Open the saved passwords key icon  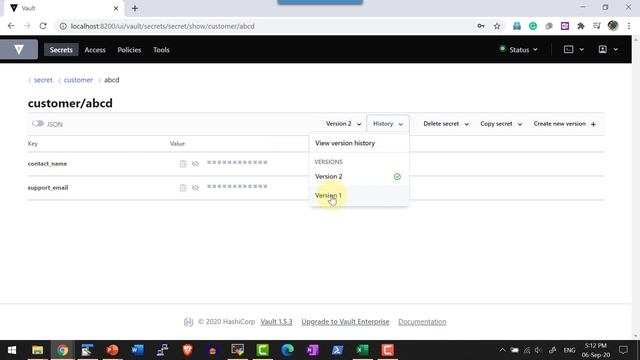481,26
